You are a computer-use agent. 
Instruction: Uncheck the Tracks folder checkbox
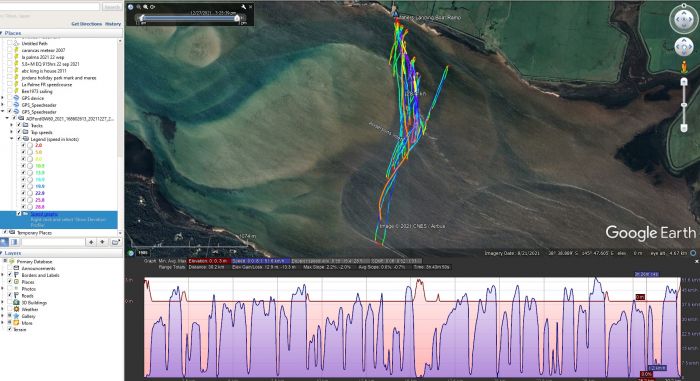19,126
